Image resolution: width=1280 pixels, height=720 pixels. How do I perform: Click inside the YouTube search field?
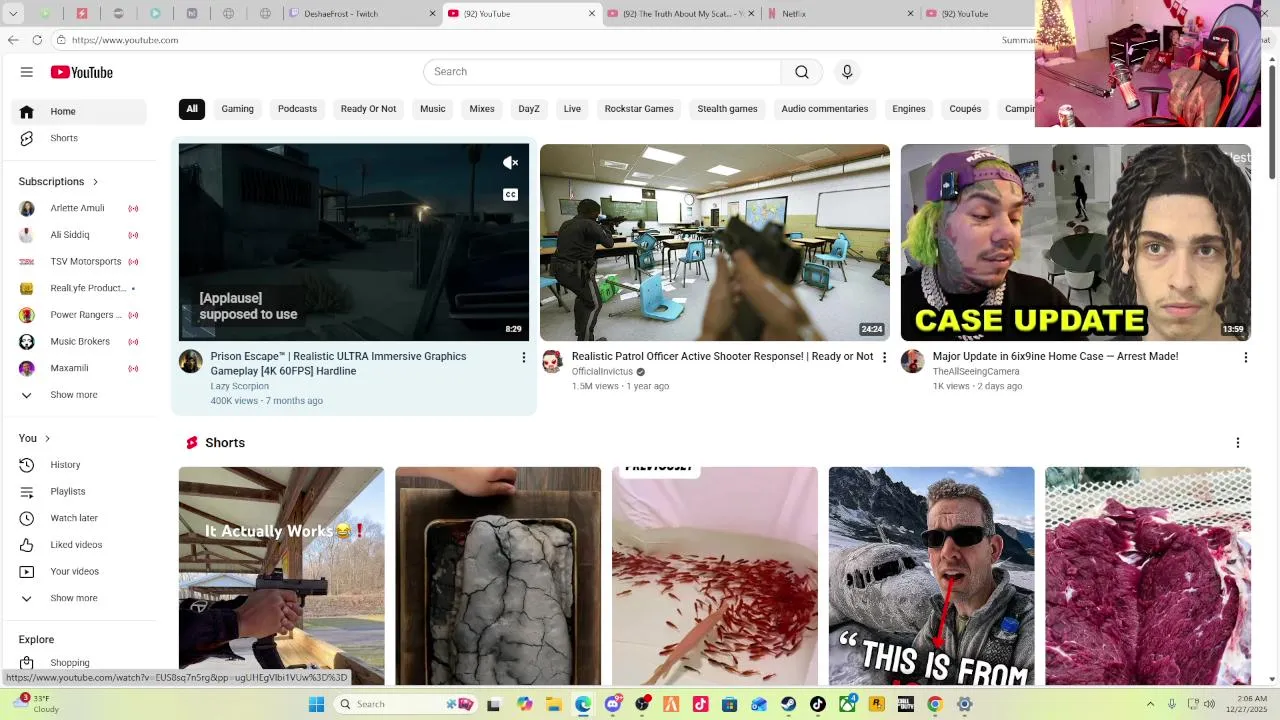pyautogui.click(x=602, y=72)
